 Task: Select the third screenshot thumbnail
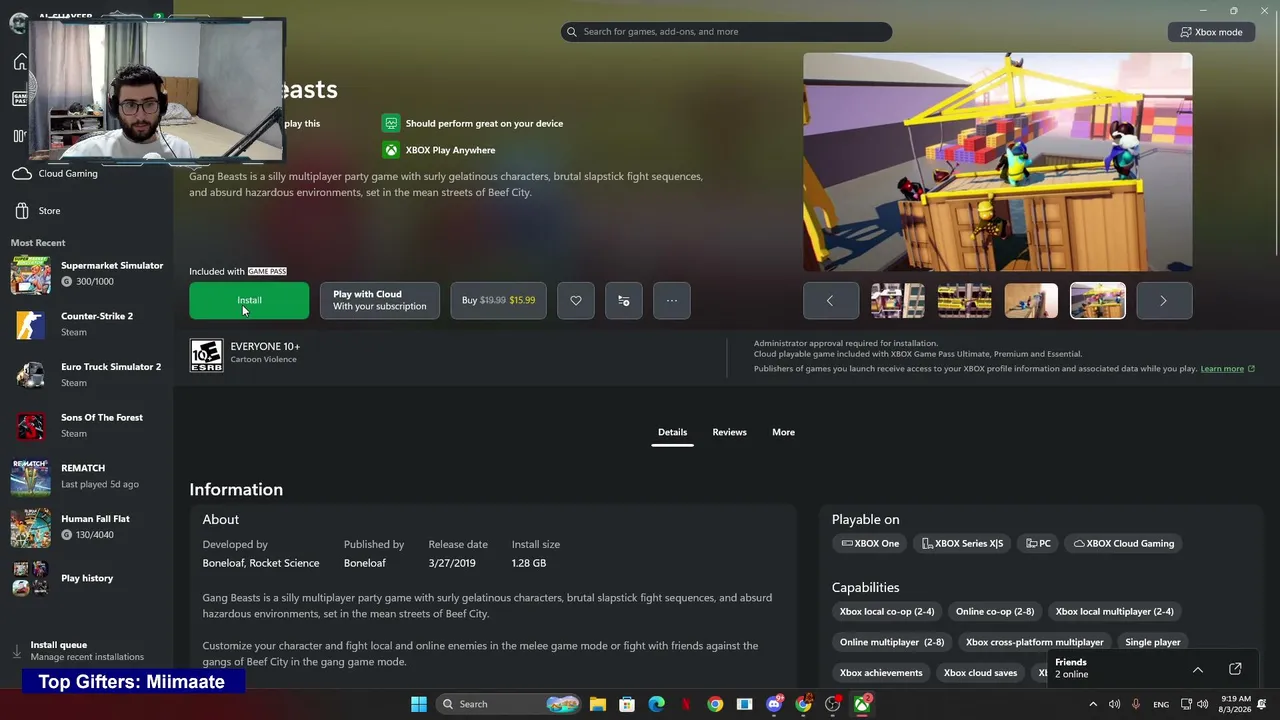pyautogui.click(x=1031, y=301)
